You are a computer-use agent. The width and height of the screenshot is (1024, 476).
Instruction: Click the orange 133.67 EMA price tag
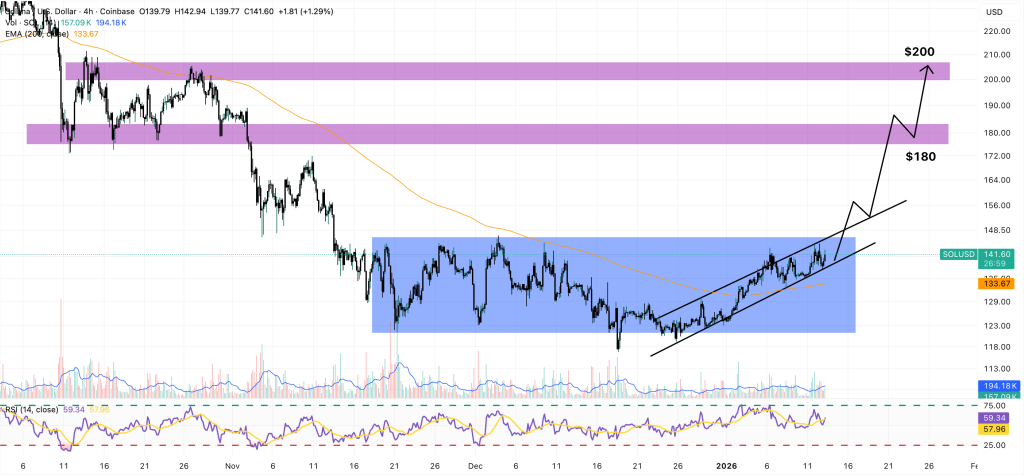(x=995, y=284)
